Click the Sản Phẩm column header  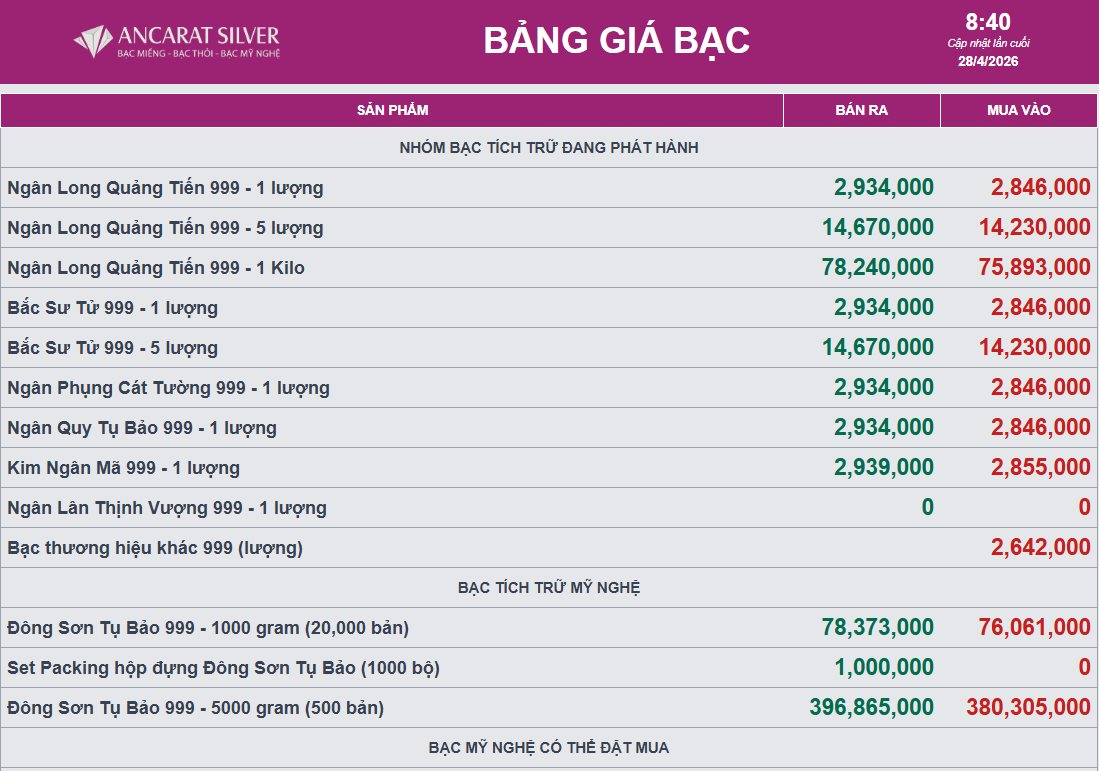coord(392,110)
